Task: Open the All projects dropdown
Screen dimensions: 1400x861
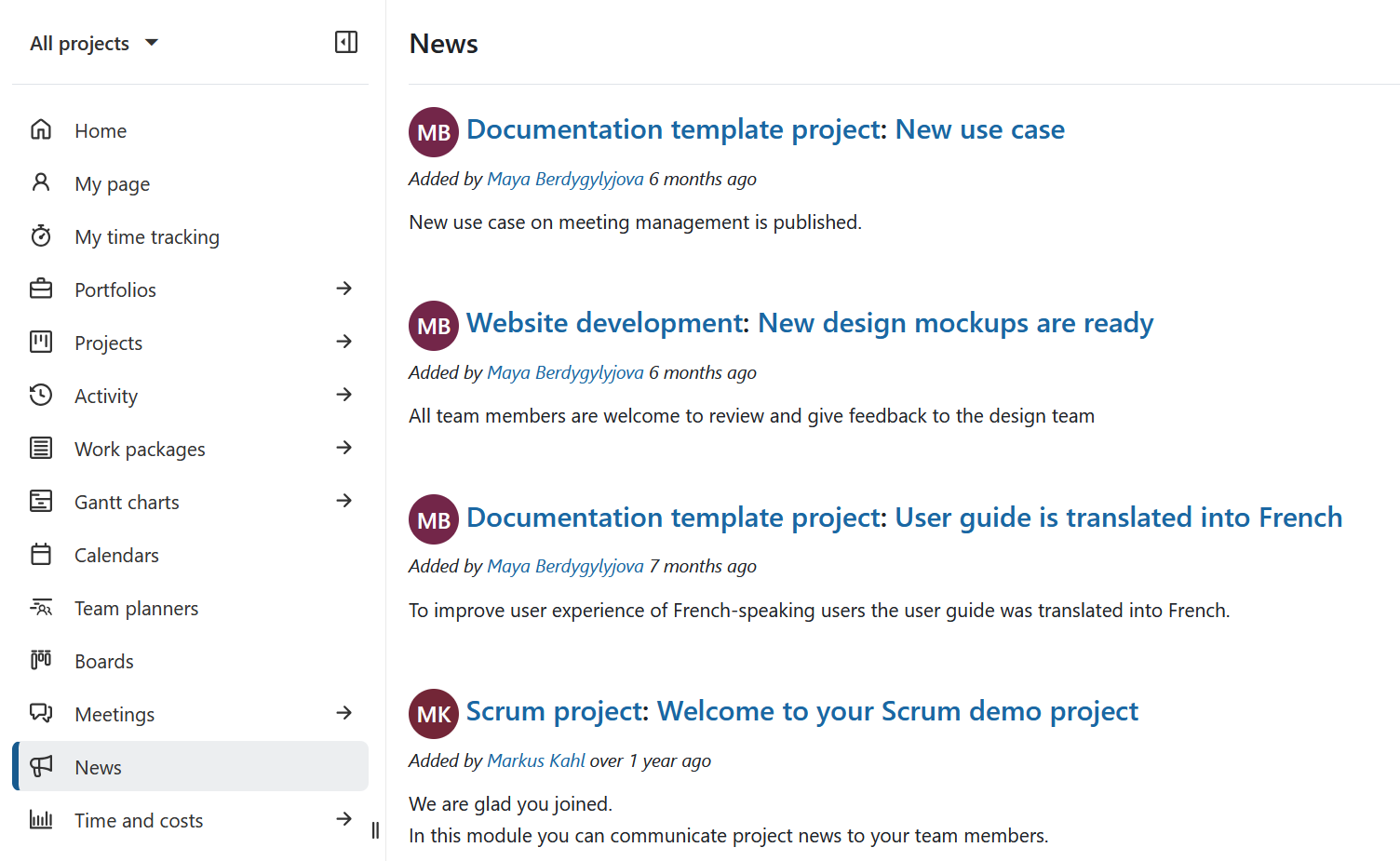Action: tap(93, 42)
